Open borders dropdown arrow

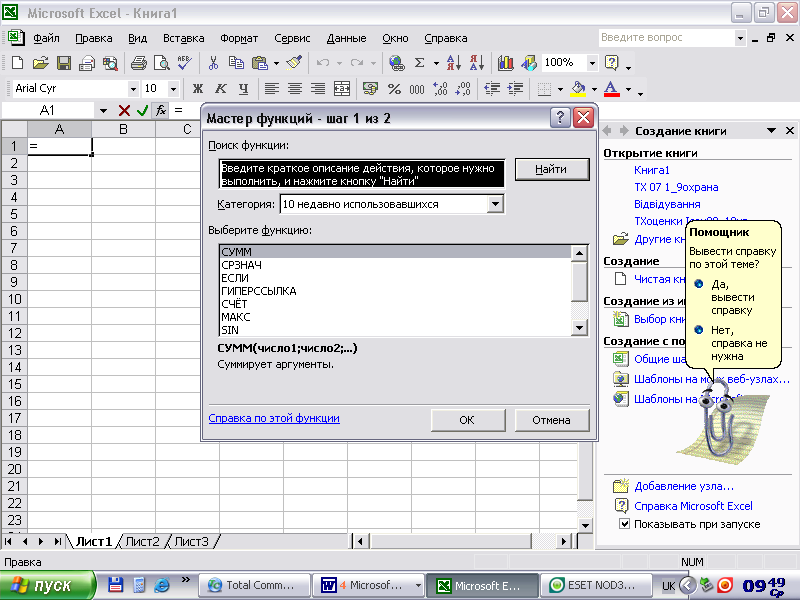[560, 89]
